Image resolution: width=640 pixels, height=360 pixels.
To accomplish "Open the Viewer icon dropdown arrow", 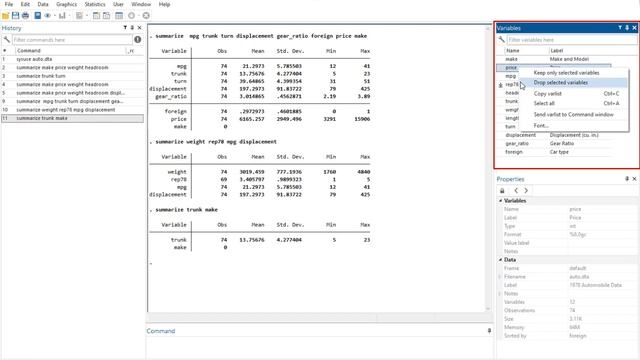I will [54, 16].
